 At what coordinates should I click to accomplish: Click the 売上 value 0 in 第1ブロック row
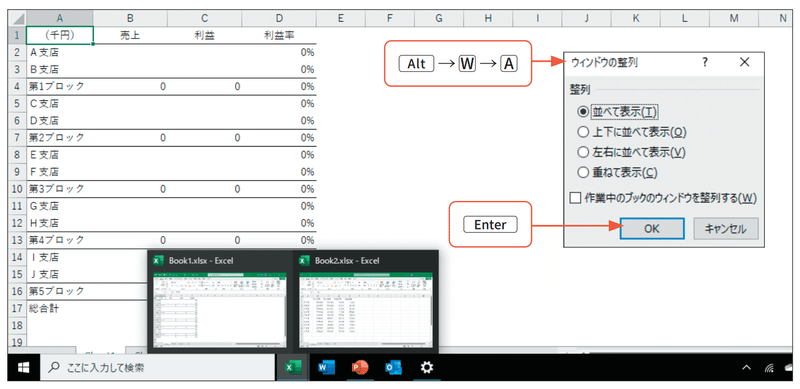point(130,86)
